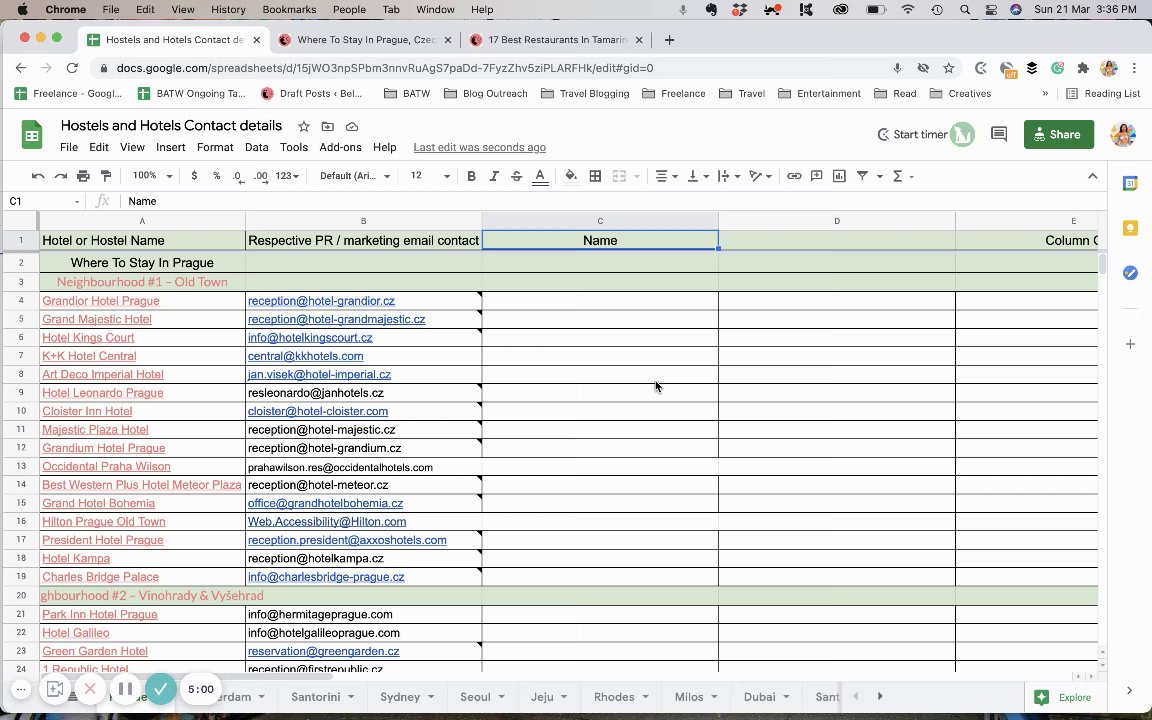
Task: Get add-ons plus icon in sidebar
Action: (1130, 344)
